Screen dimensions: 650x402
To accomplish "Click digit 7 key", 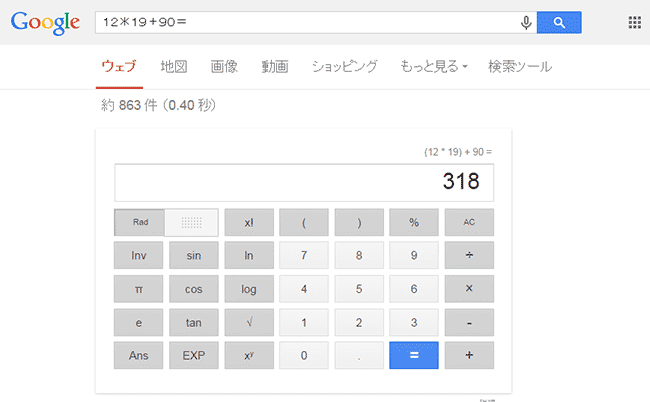I will click(304, 255).
